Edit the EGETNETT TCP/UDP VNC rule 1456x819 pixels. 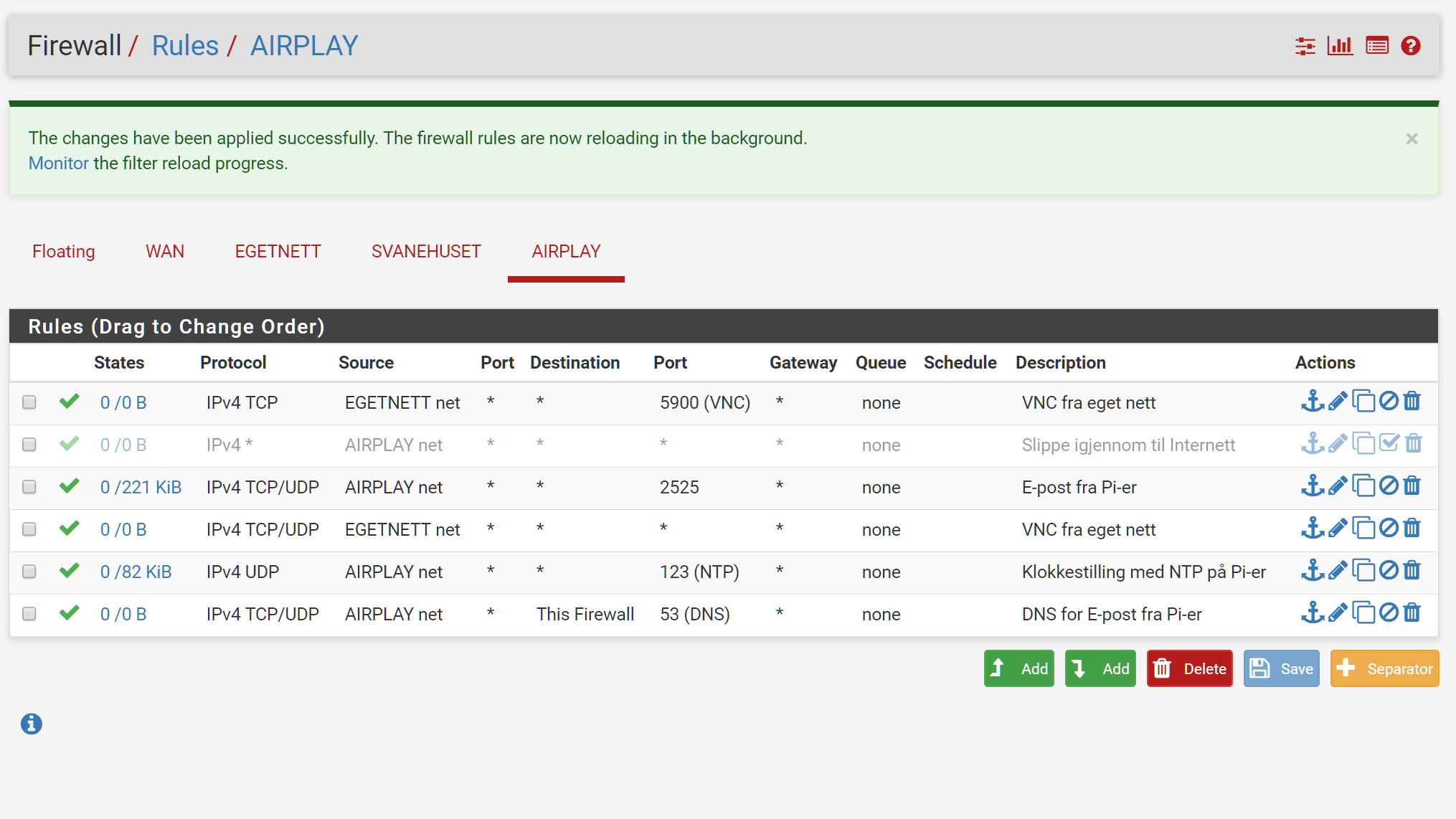coord(1338,528)
